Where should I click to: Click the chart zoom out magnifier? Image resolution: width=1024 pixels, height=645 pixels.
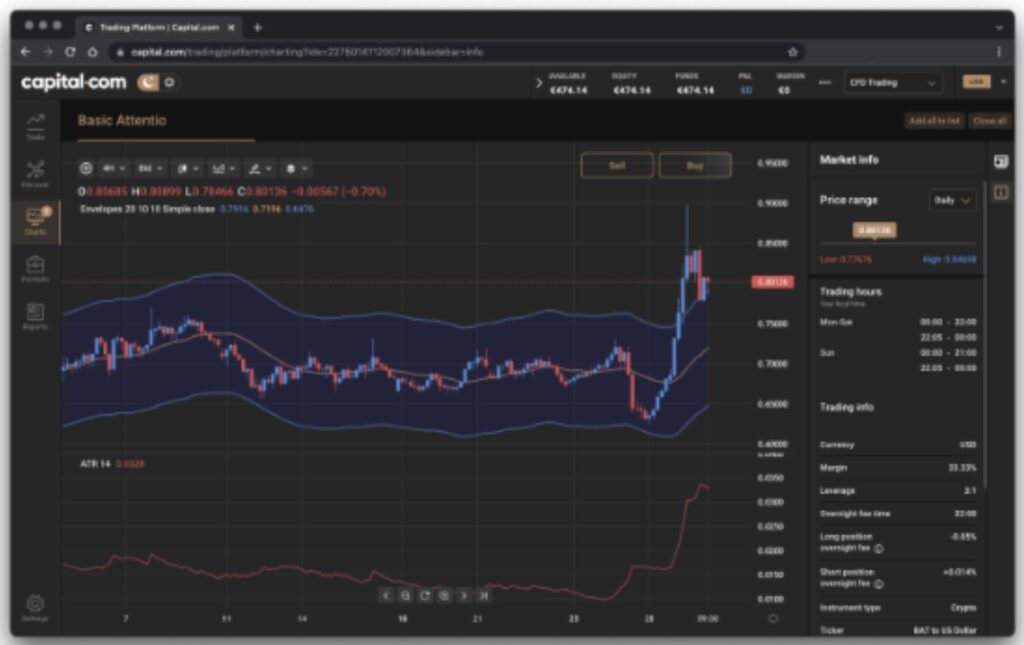[405, 595]
